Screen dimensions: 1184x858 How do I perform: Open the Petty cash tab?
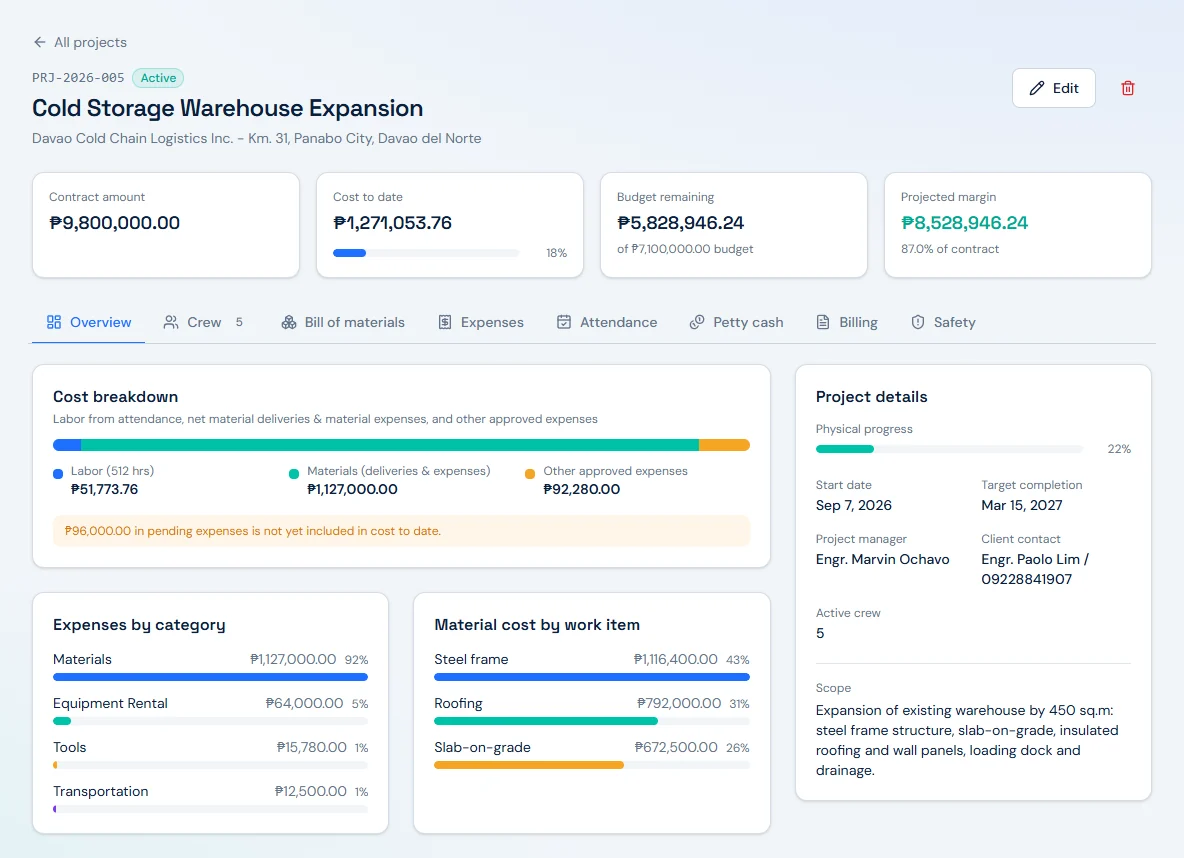(x=736, y=323)
